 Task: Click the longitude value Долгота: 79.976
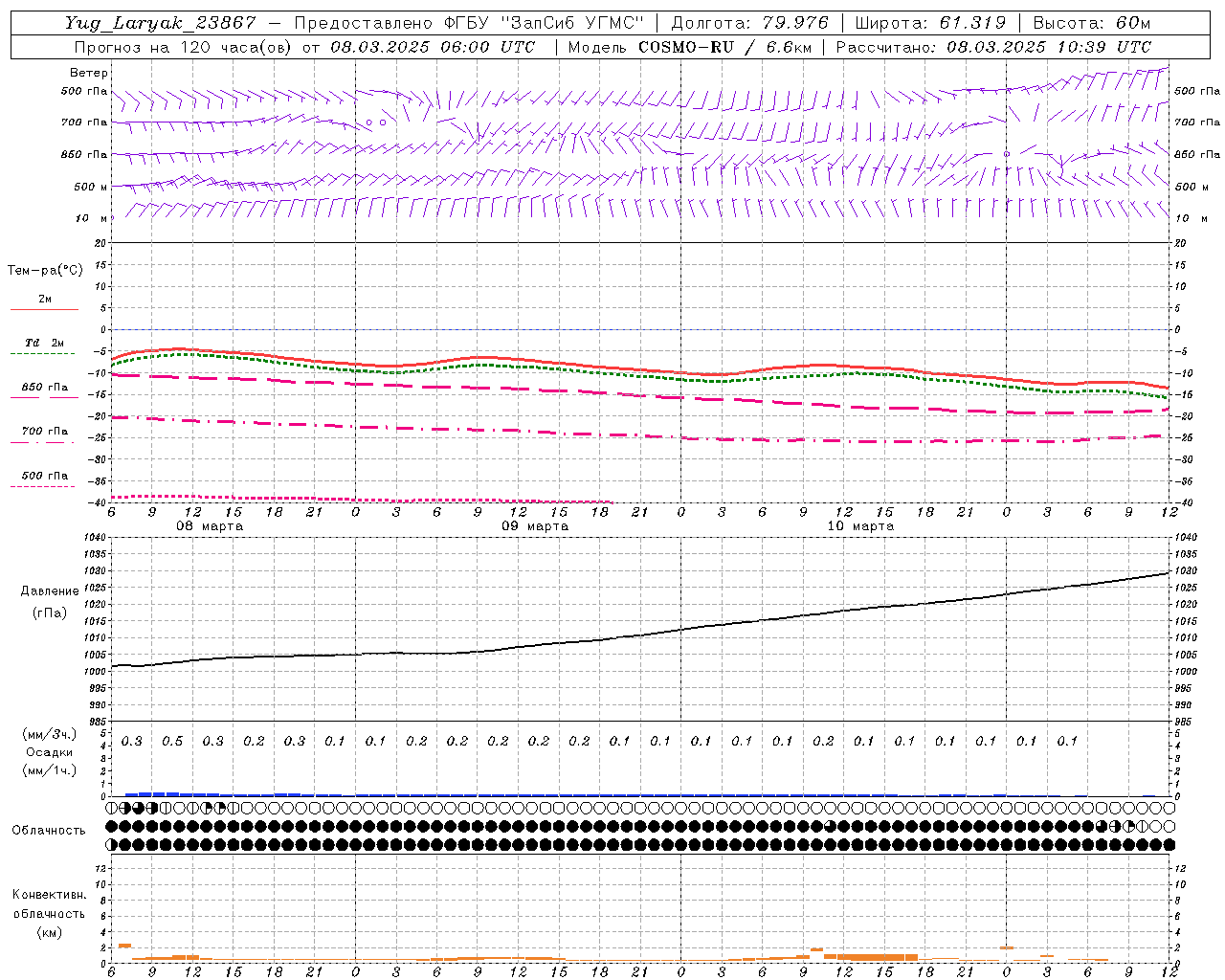point(749,23)
